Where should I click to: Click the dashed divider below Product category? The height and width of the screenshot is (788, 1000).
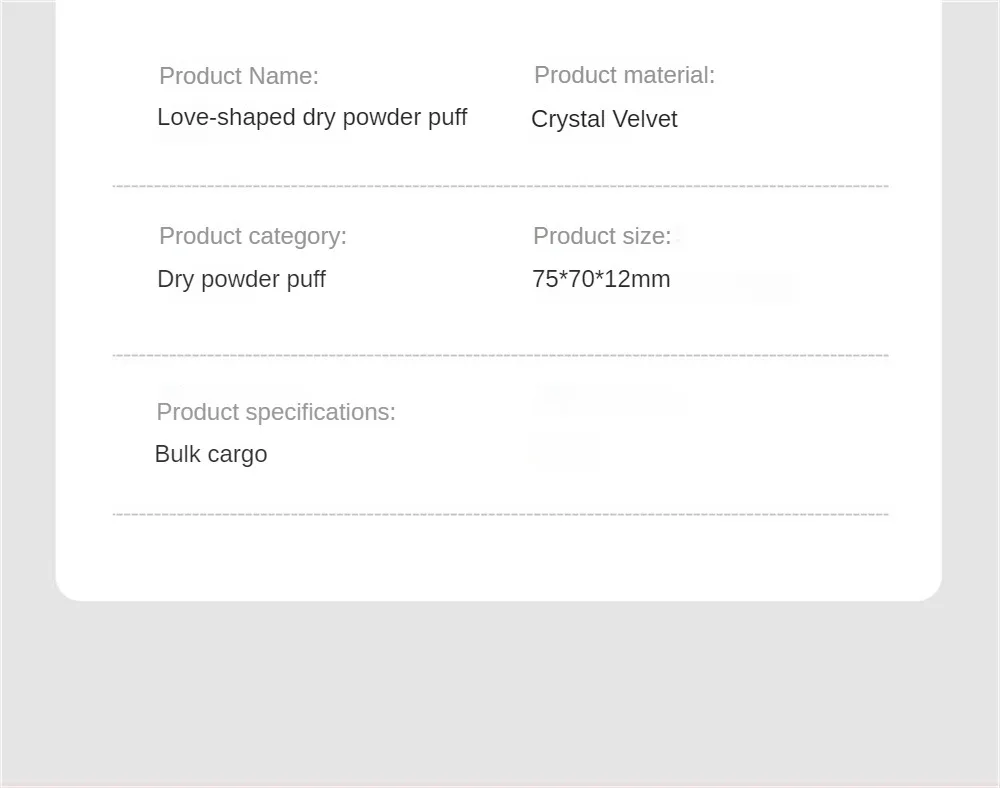click(500, 355)
